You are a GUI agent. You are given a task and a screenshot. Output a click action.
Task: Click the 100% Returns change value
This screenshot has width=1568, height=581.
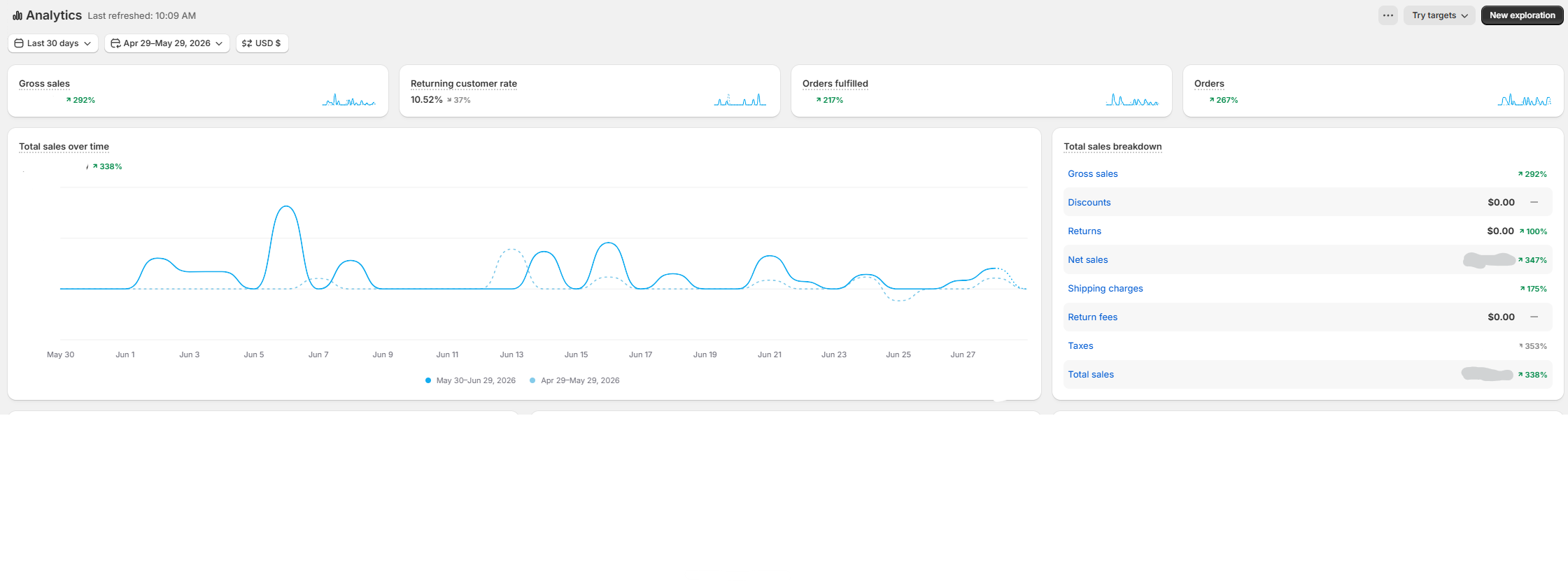tap(1533, 231)
